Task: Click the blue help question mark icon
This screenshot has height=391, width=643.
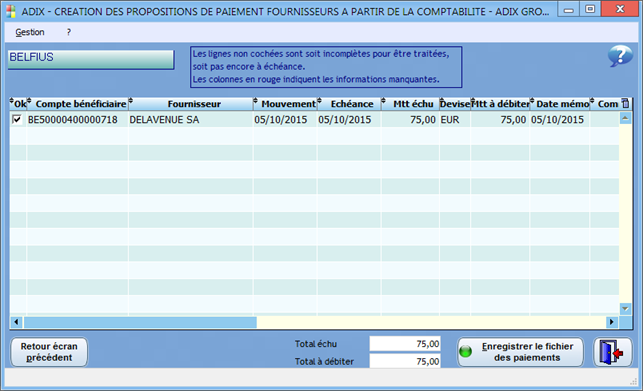Action: pyautogui.click(x=620, y=55)
